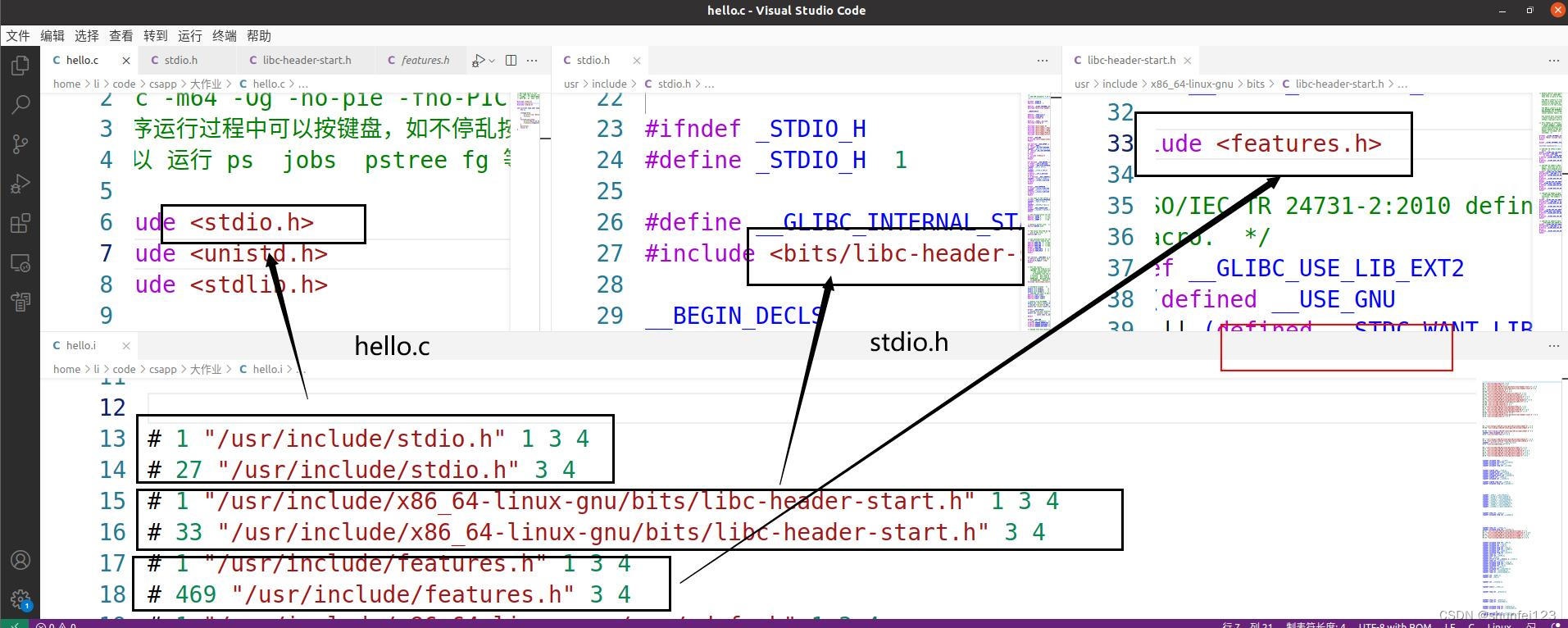The width and height of the screenshot is (1568, 628).
Task: Click hello.i line '# 469 "/usr/include/features.h" 3 4'
Action: coord(389,595)
